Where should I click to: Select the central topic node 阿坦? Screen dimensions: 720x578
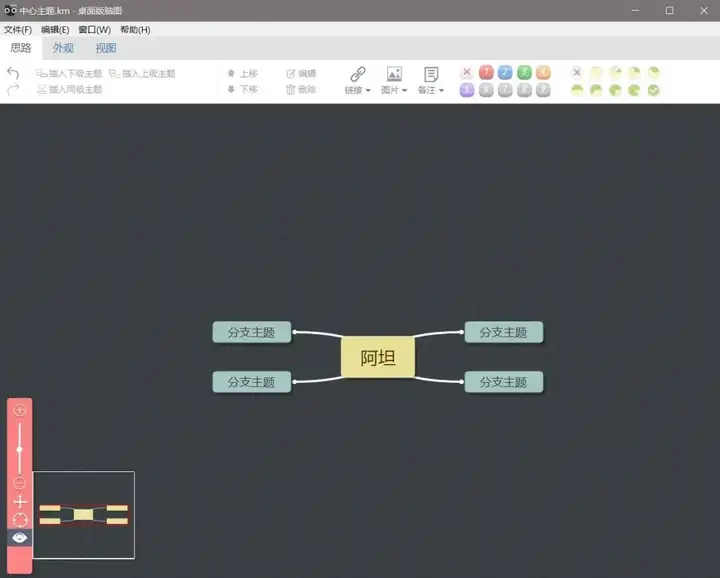tap(378, 357)
